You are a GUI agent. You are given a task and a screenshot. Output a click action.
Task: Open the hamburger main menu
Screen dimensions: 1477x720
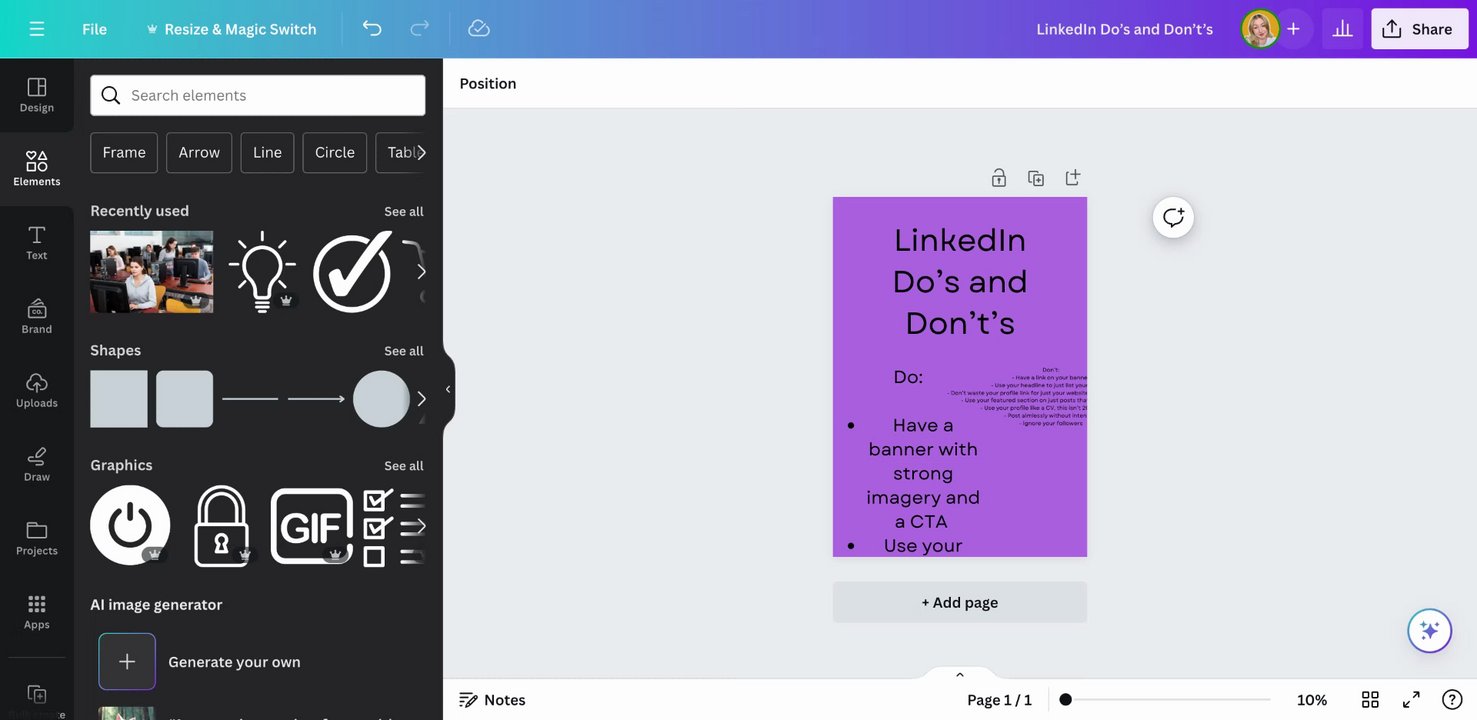pos(37,29)
